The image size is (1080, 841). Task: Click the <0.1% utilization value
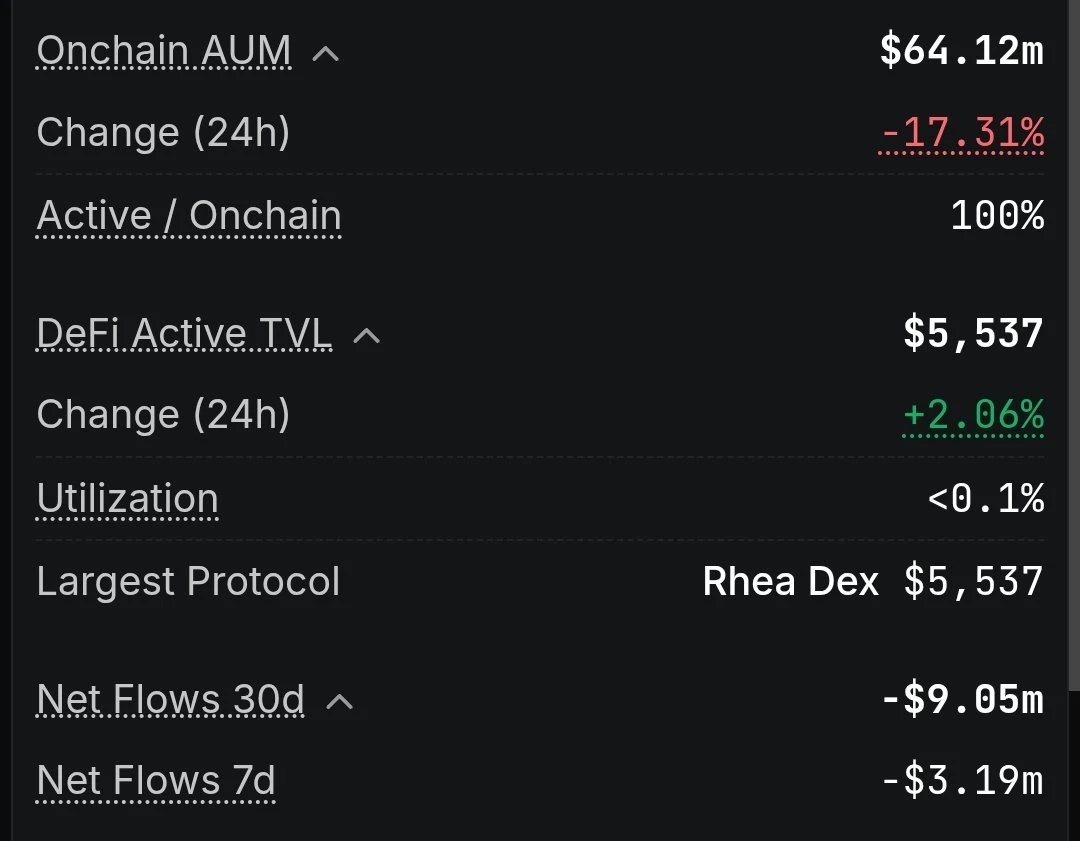986,498
